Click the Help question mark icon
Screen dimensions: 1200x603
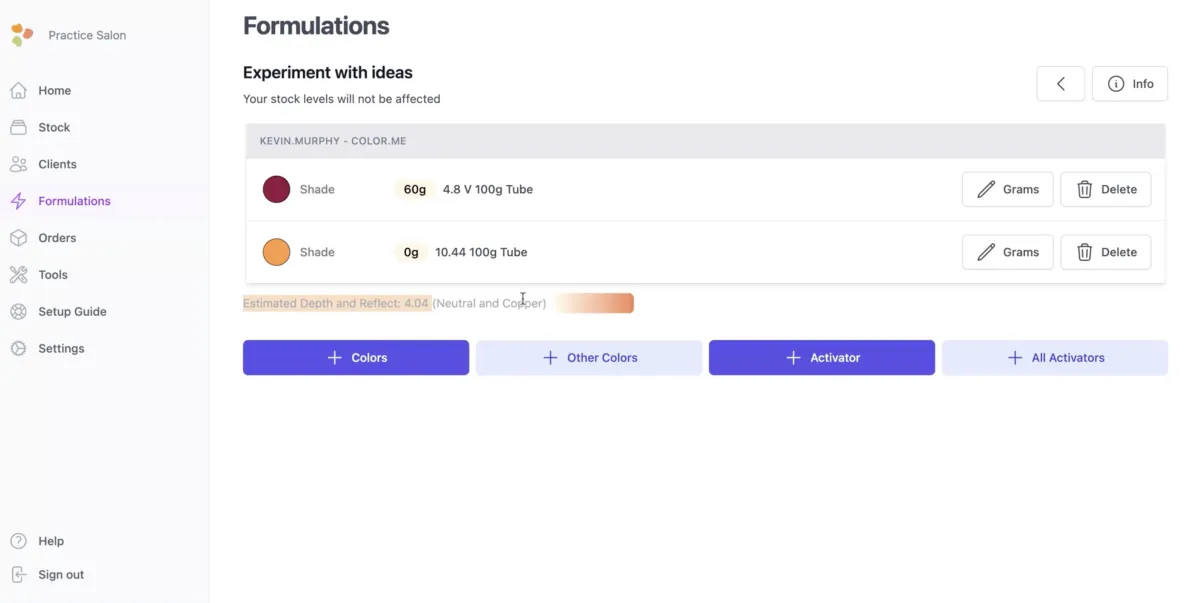(x=18, y=541)
